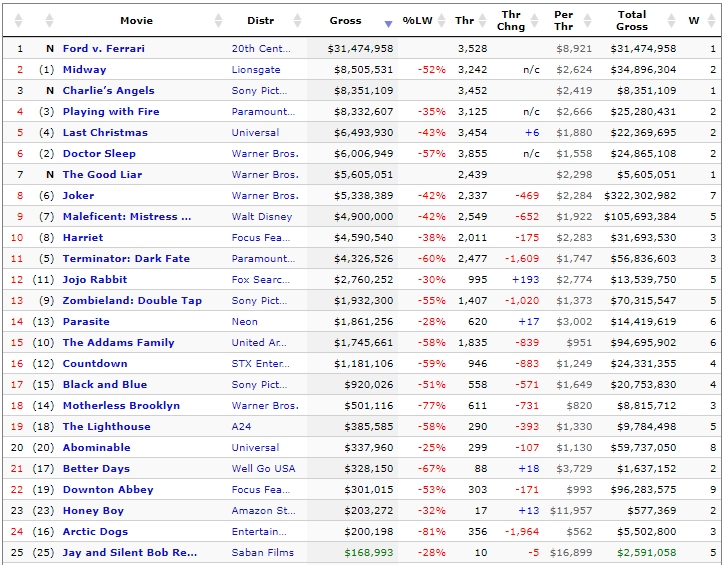724x565 pixels.
Task: Open the A24 distributor link
Action: [x=241, y=427]
